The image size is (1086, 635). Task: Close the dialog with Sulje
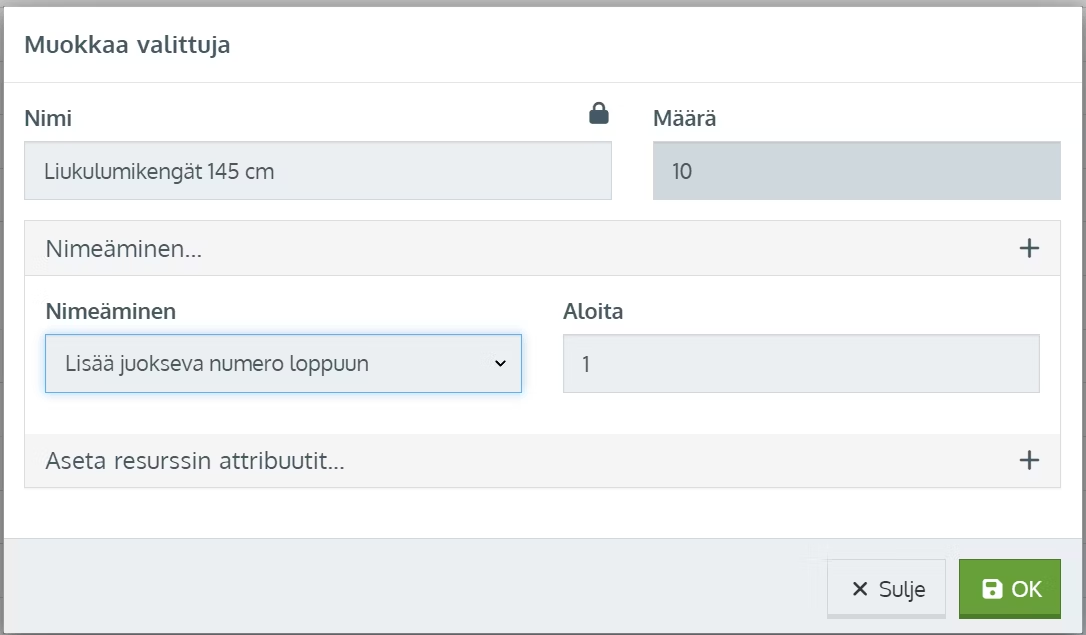(887, 589)
